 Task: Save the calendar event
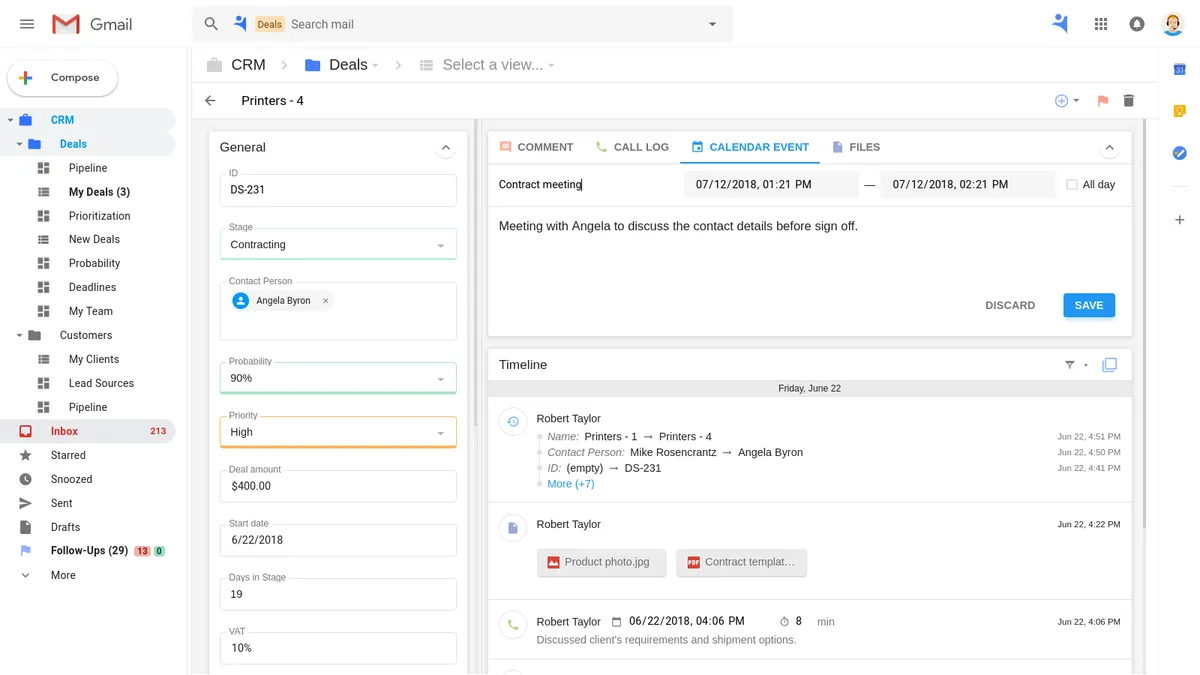[x=1088, y=305]
